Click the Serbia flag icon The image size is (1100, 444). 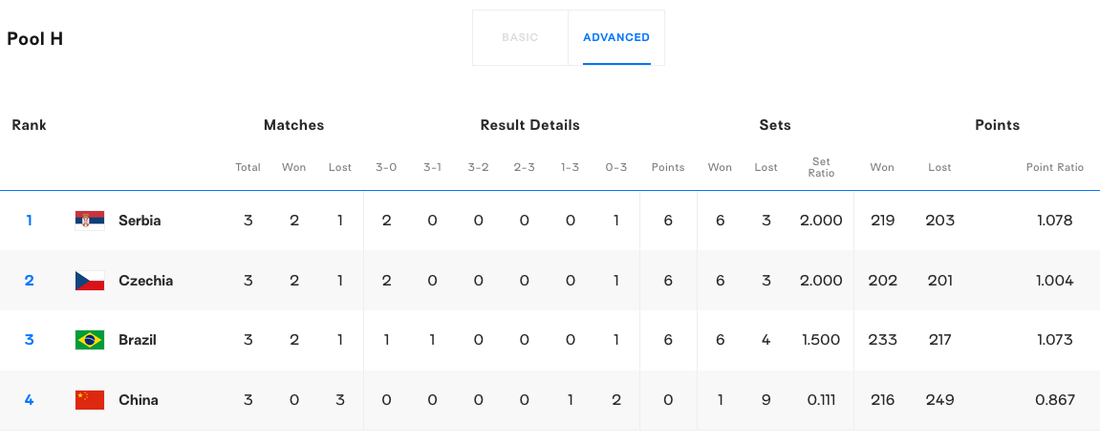pyautogui.click(x=90, y=220)
